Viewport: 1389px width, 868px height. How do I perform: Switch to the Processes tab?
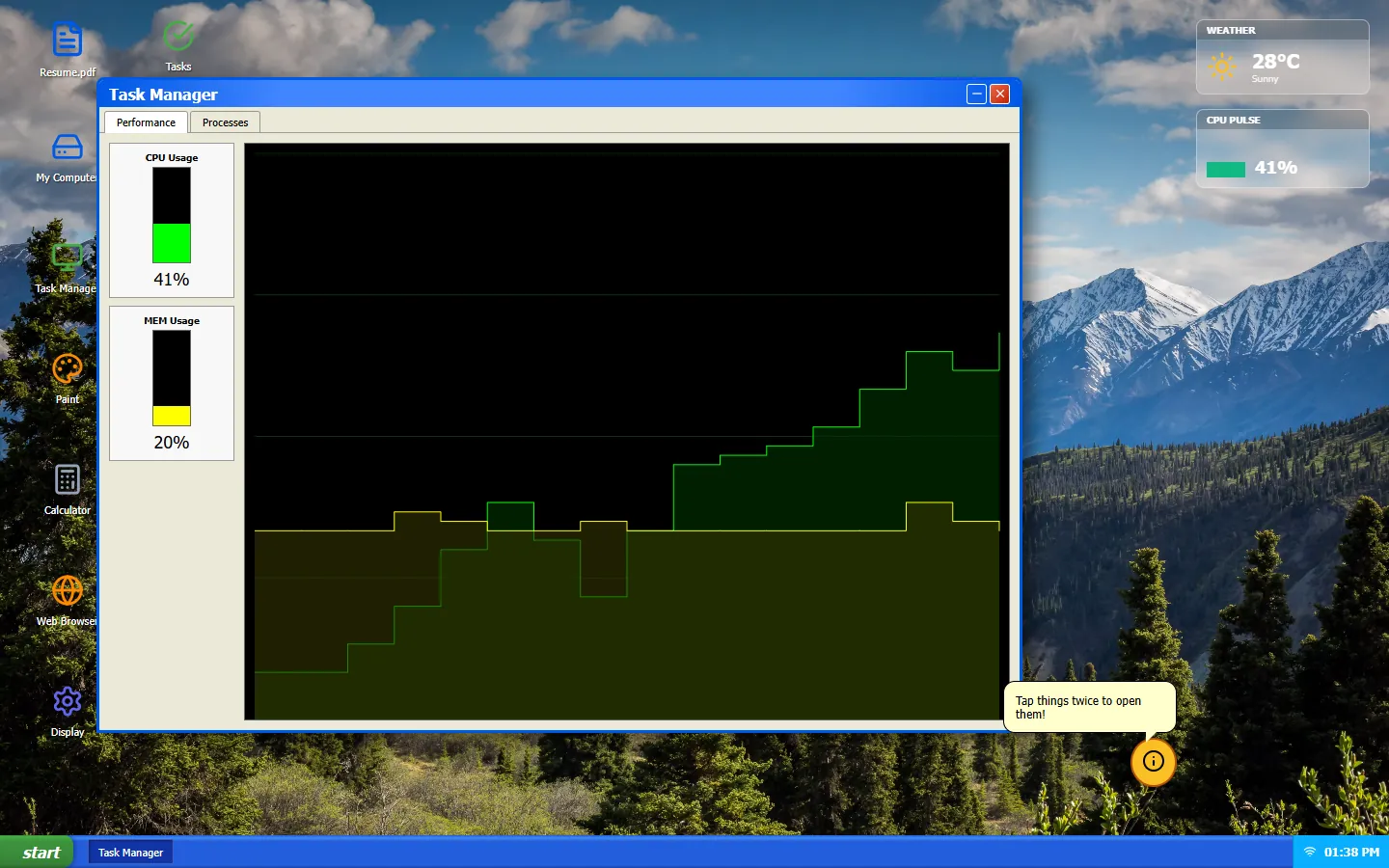point(225,122)
